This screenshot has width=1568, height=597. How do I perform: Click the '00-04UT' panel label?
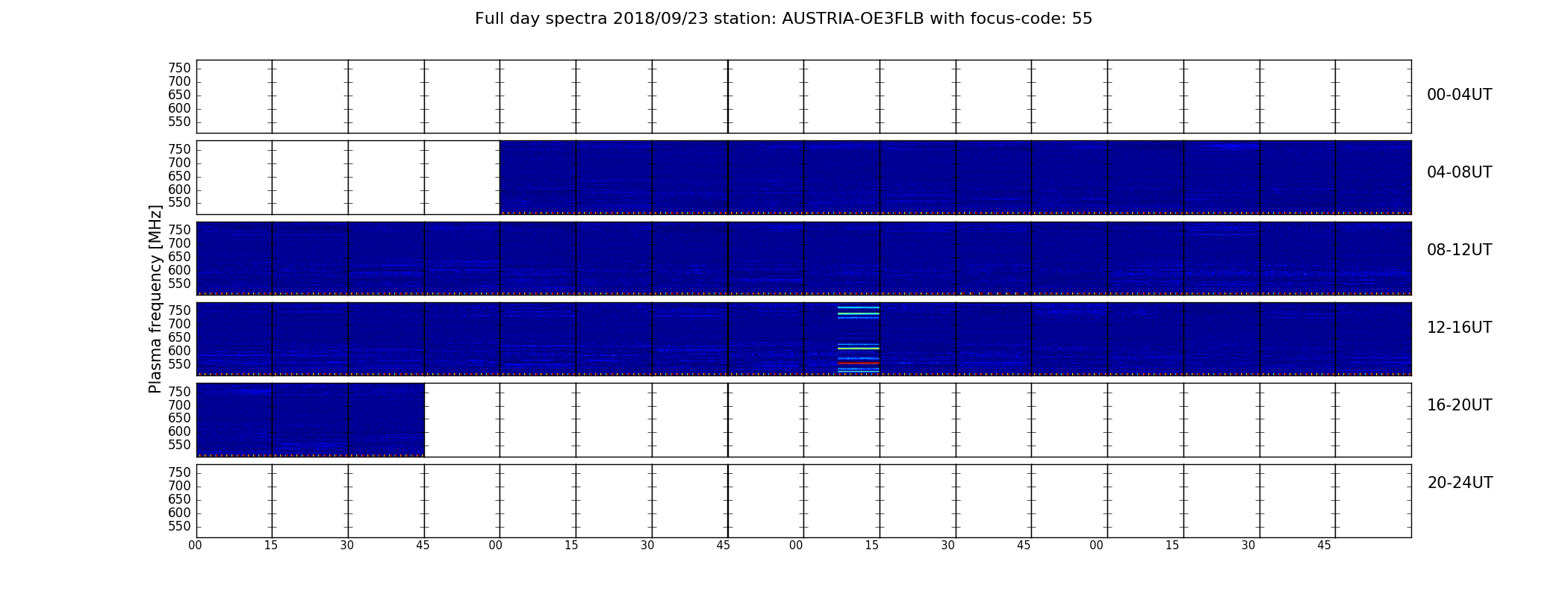tap(1459, 95)
